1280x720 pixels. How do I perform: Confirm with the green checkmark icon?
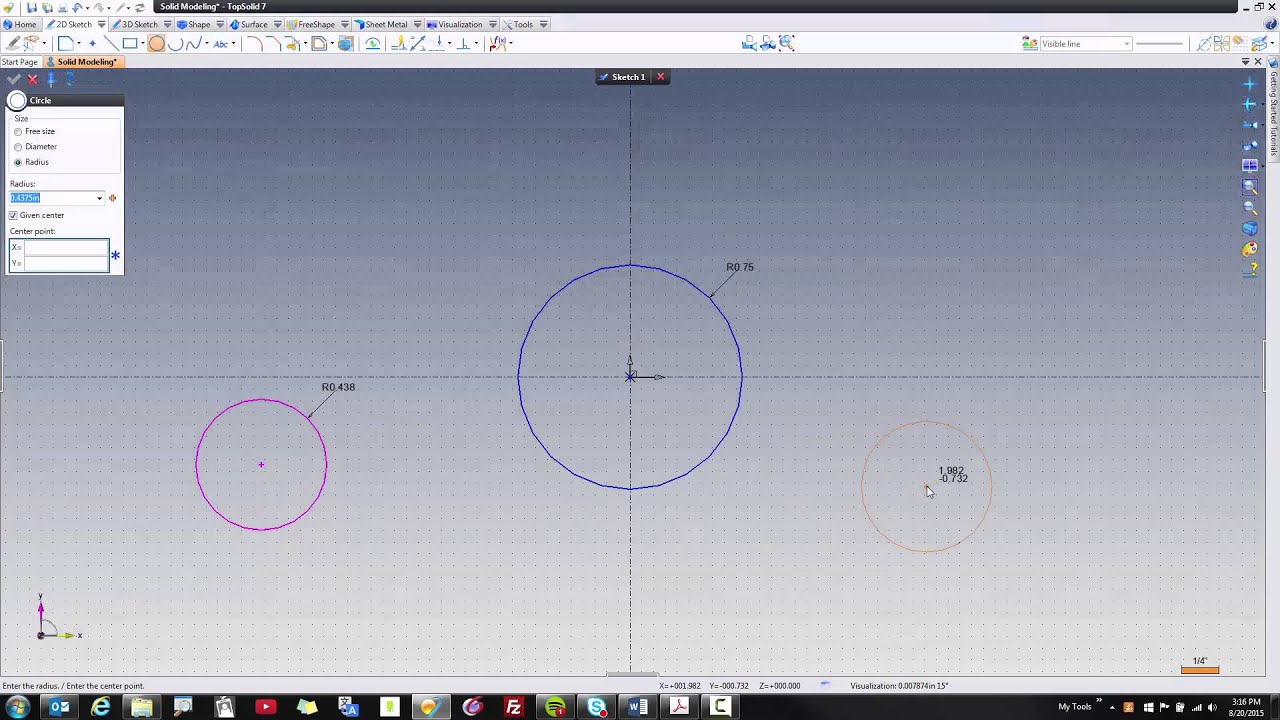pyautogui.click(x=13, y=79)
